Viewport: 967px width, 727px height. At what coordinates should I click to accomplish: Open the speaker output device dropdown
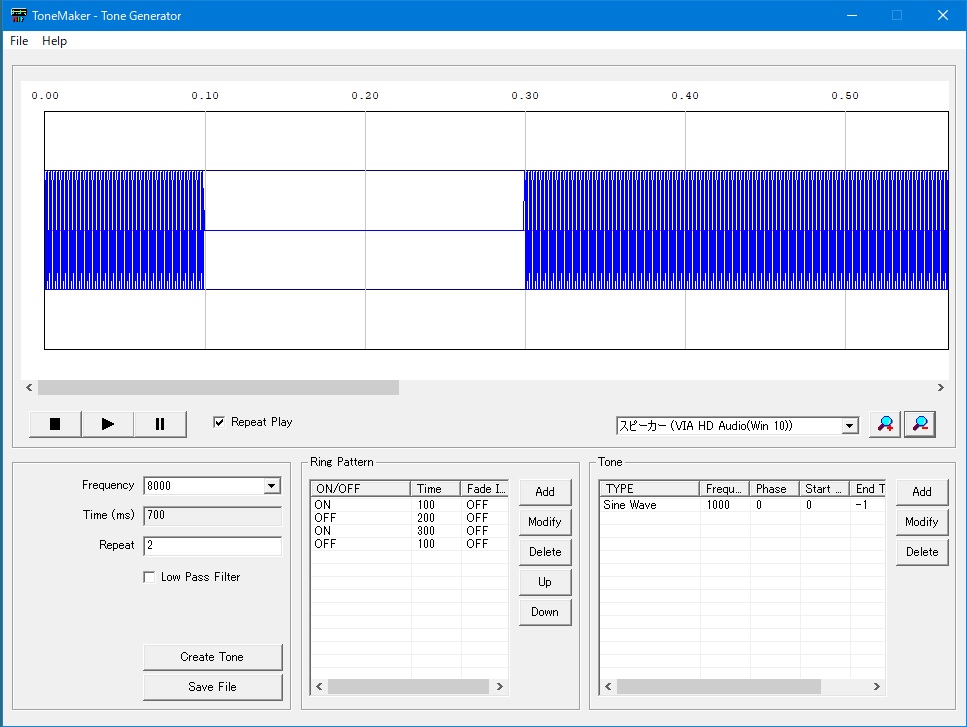coord(849,425)
